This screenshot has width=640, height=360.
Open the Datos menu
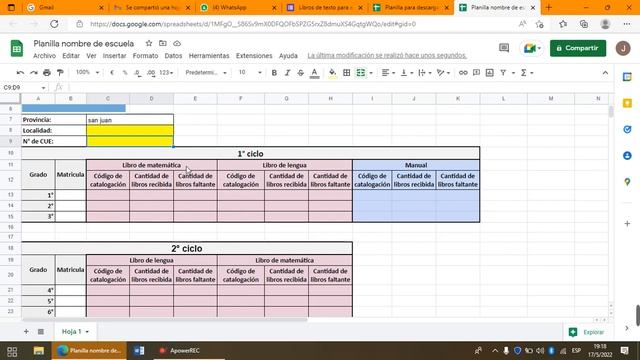173,56
